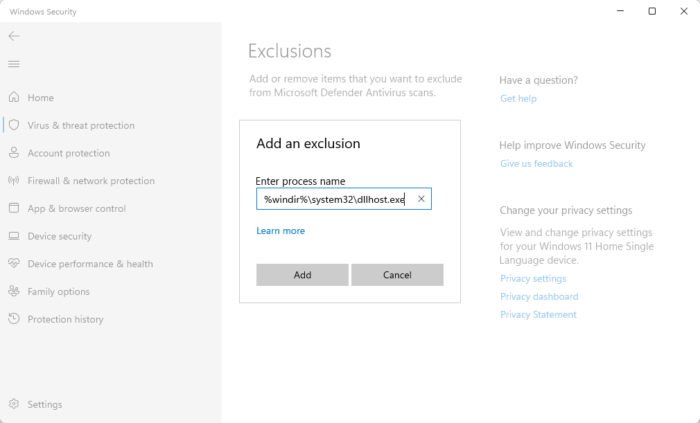Open the Give us feedback link
This screenshot has width=700, height=423.
point(536,164)
